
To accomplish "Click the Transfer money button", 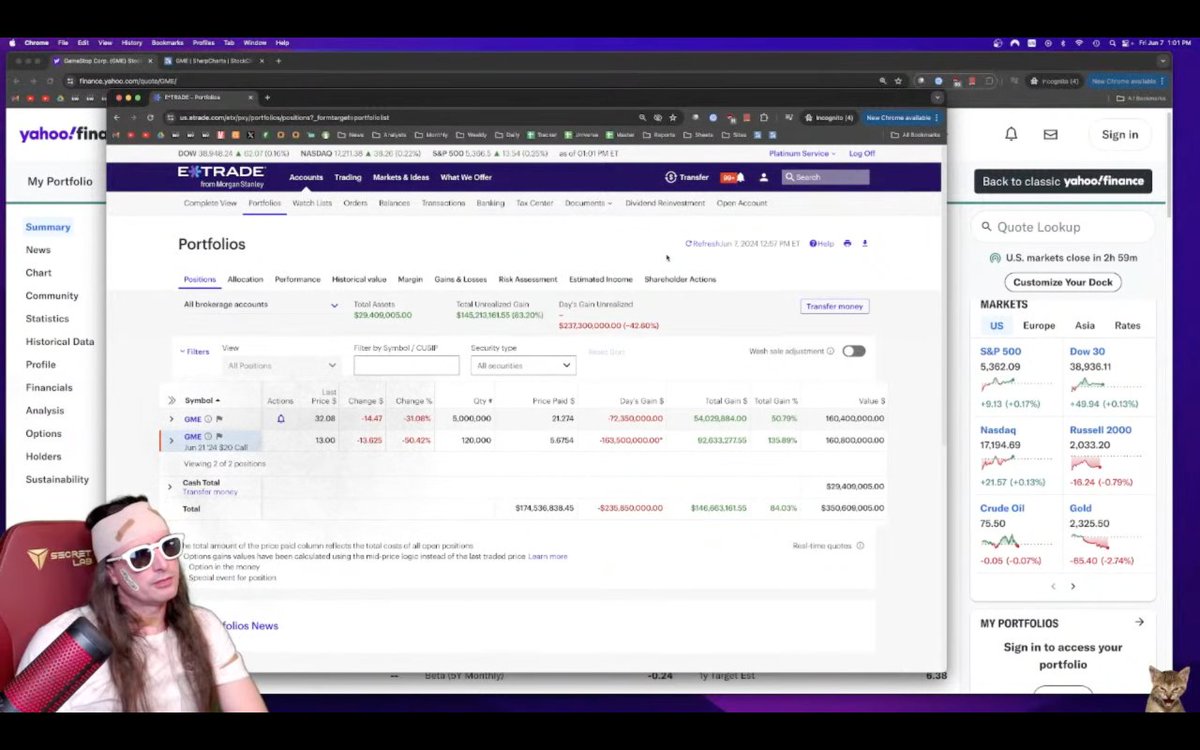I will [x=835, y=306].
